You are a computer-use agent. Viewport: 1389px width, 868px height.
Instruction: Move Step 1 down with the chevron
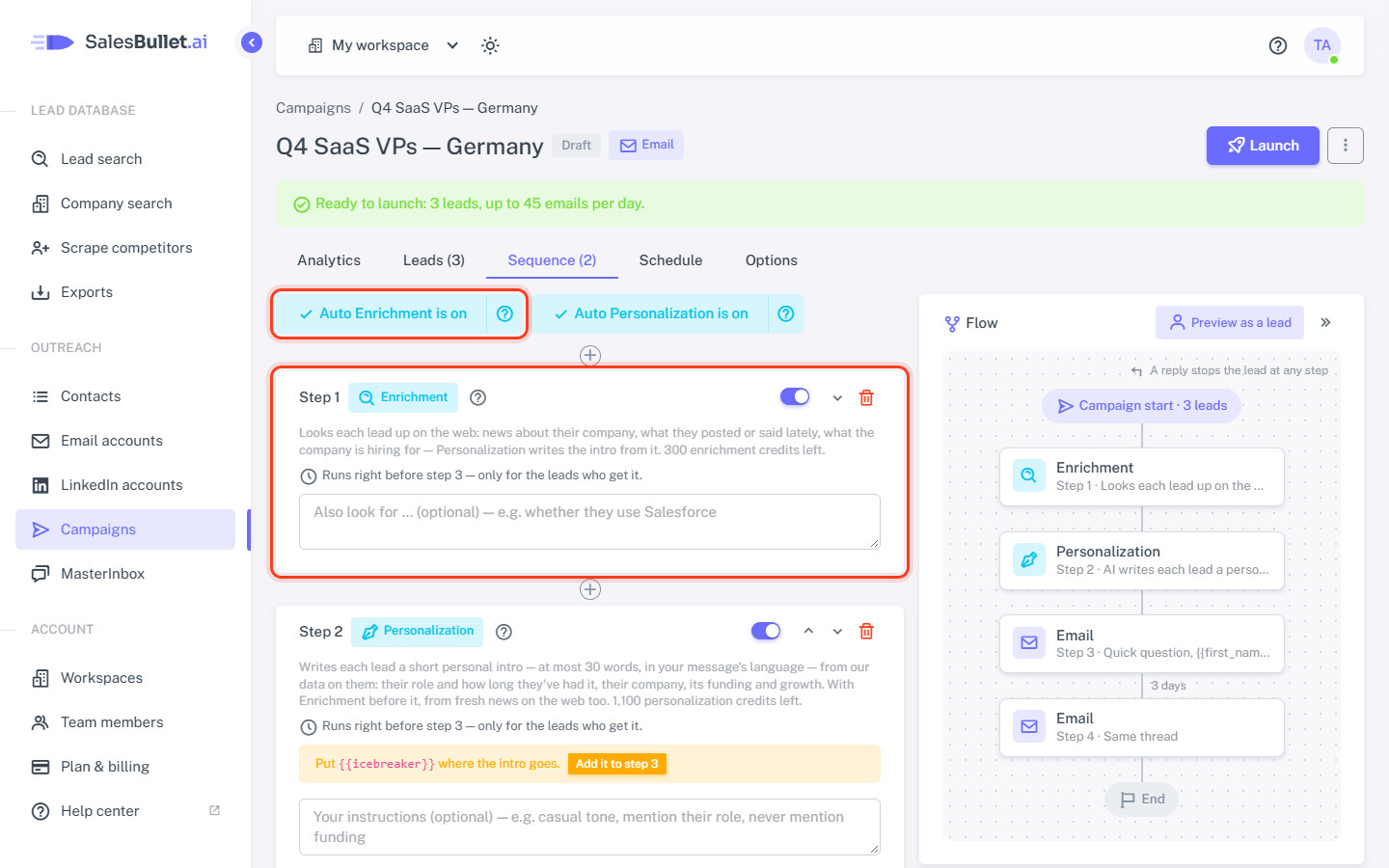pyautogui.click(x=837, y=397)
